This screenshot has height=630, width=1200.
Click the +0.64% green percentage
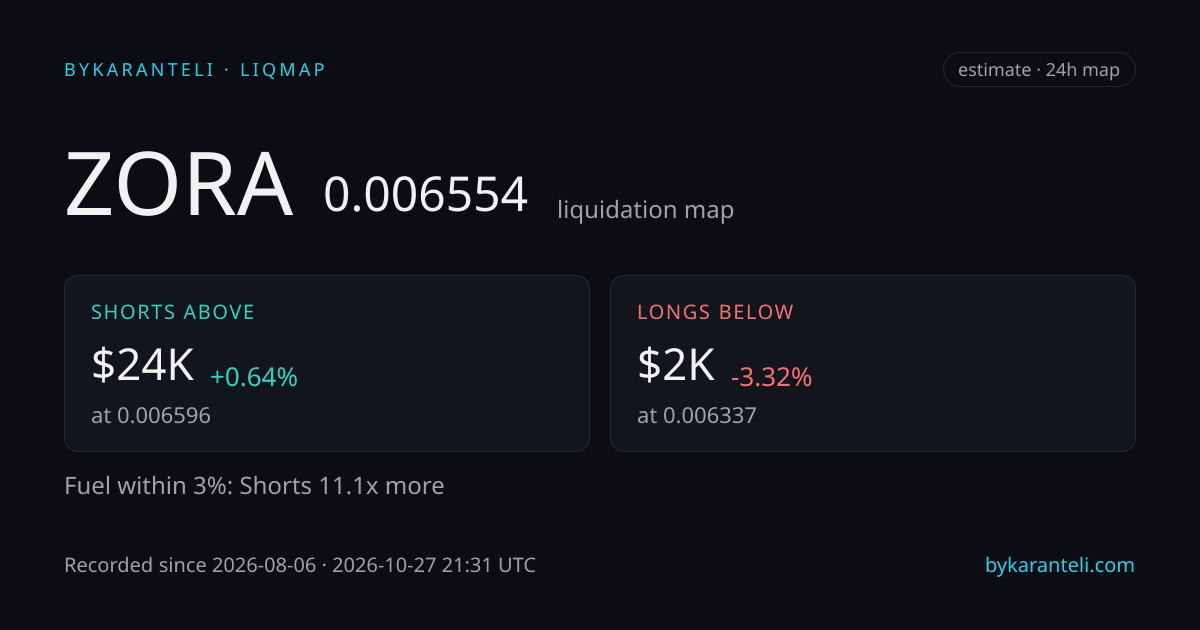(x=254, y=377)
